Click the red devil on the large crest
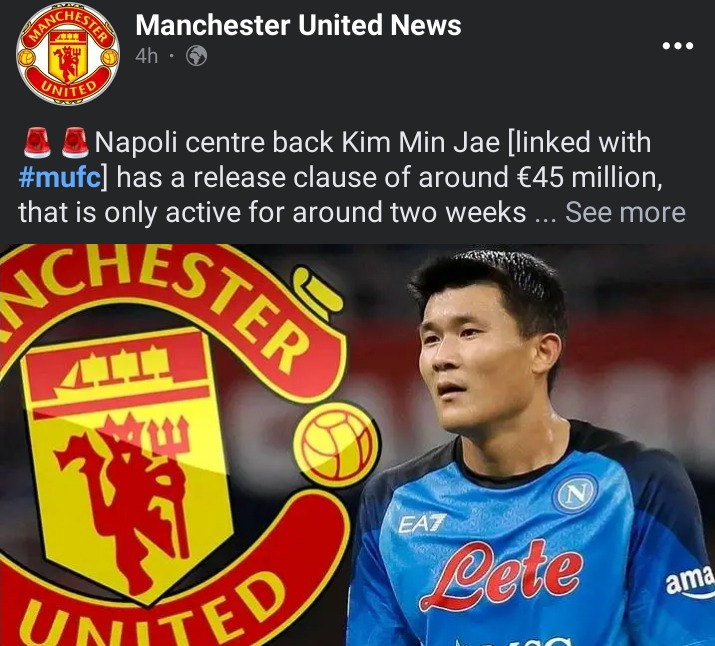The width and height of the screenshot is (715, 646). (130, 499)
